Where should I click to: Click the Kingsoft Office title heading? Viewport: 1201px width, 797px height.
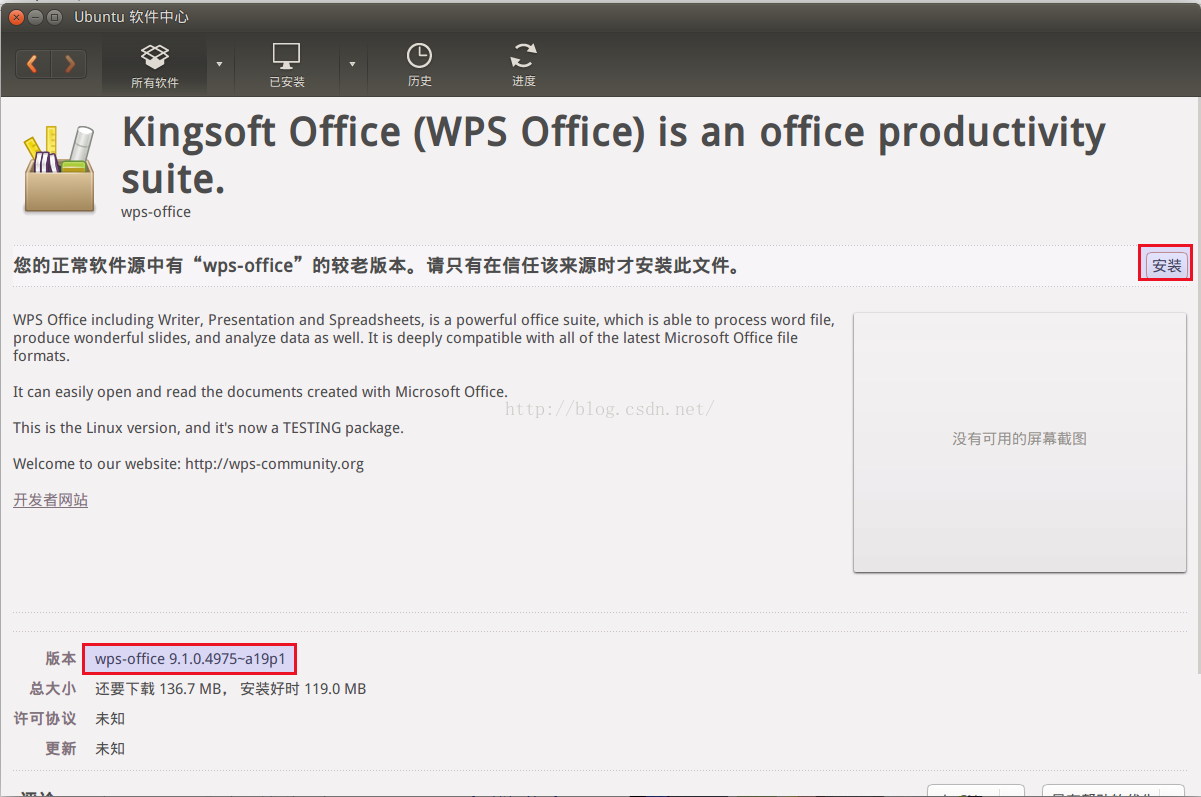(613, 155)
